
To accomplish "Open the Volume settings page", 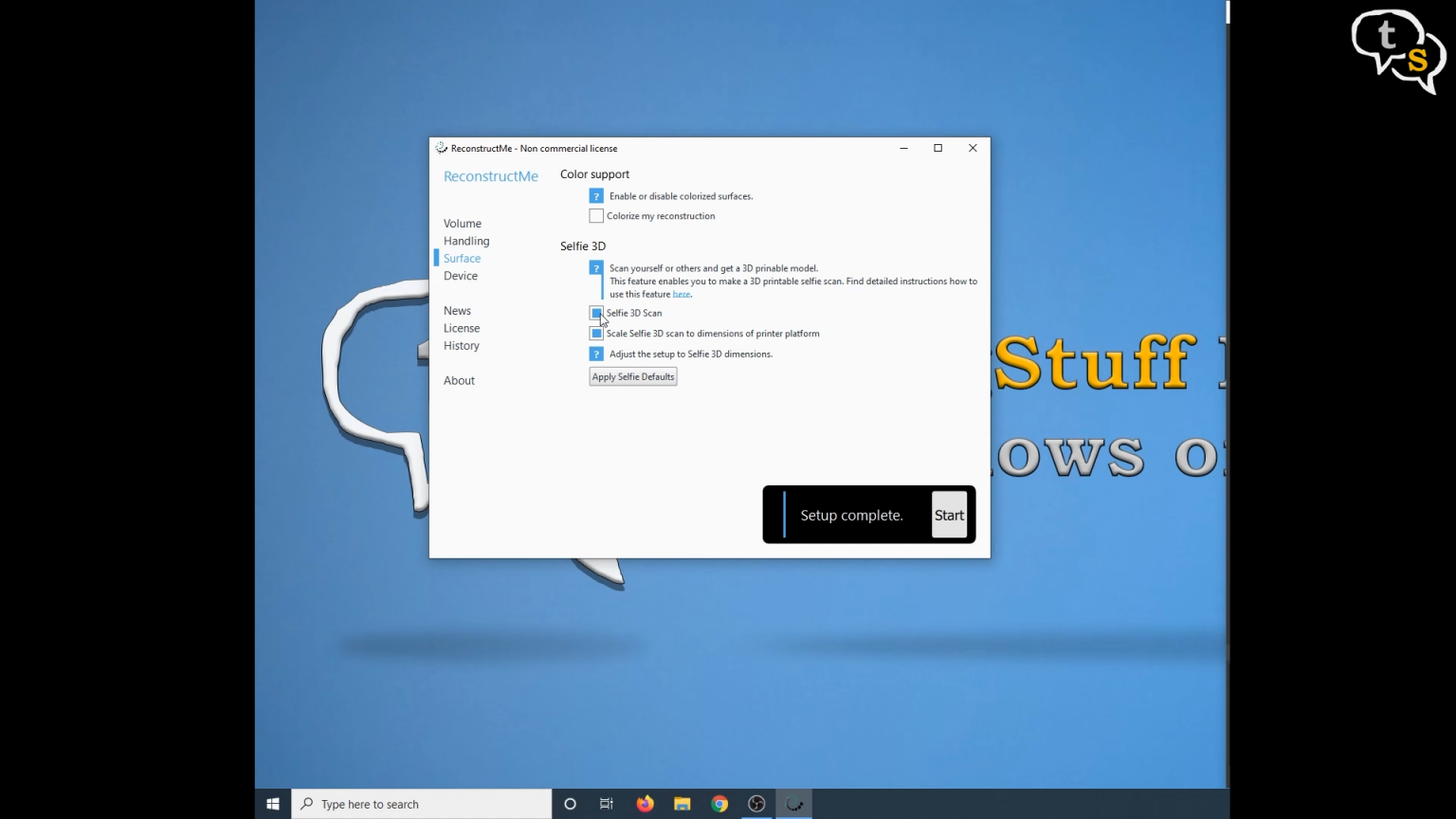I will tap(463, 224).
